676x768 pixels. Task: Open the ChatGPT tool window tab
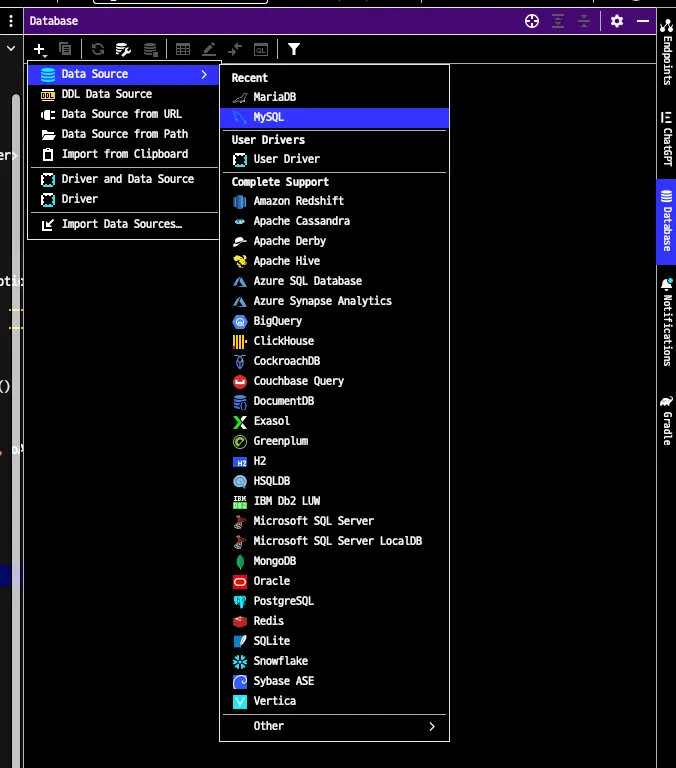point(667,139)
